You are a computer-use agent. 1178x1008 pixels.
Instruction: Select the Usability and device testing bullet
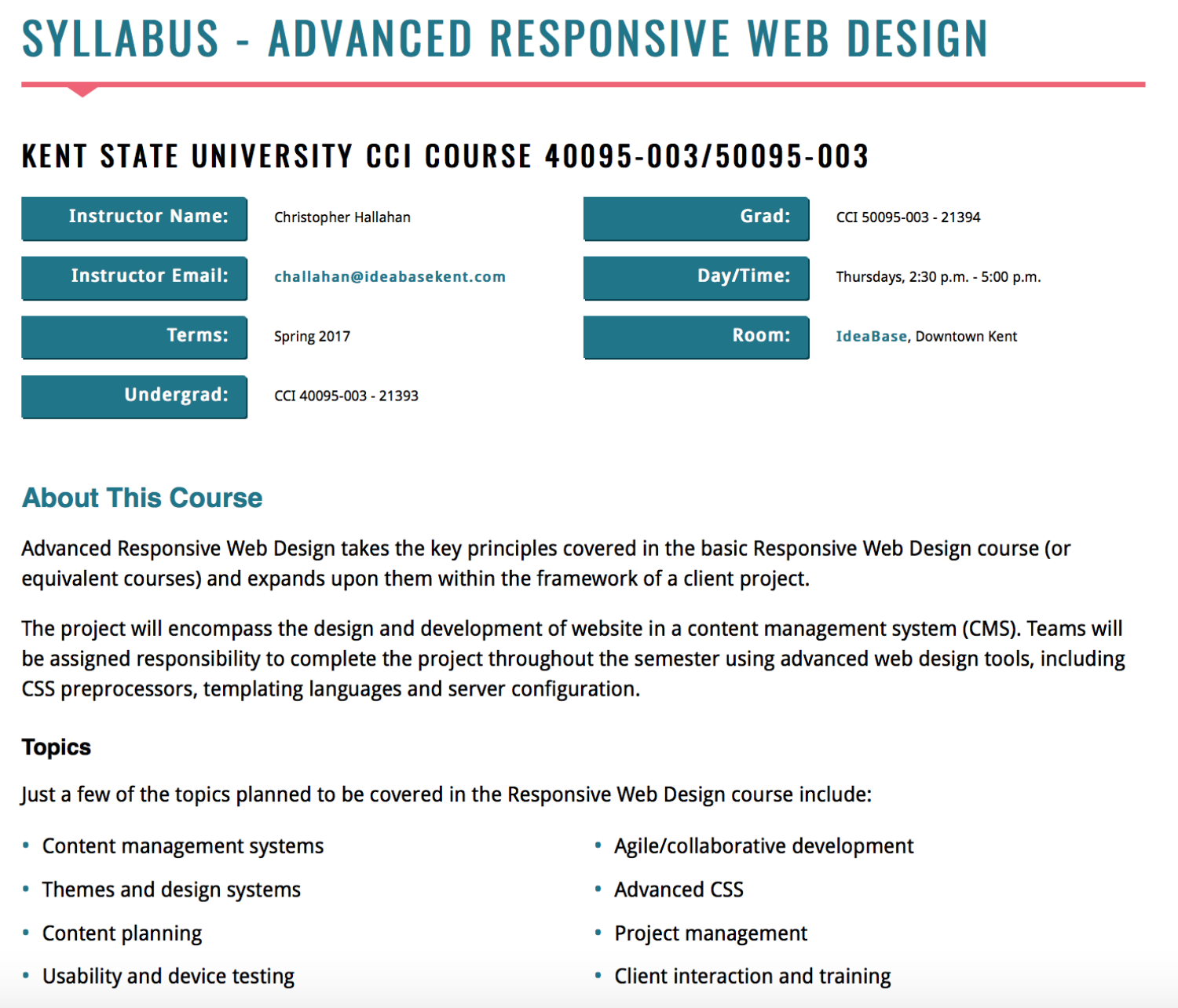point(168,976)
